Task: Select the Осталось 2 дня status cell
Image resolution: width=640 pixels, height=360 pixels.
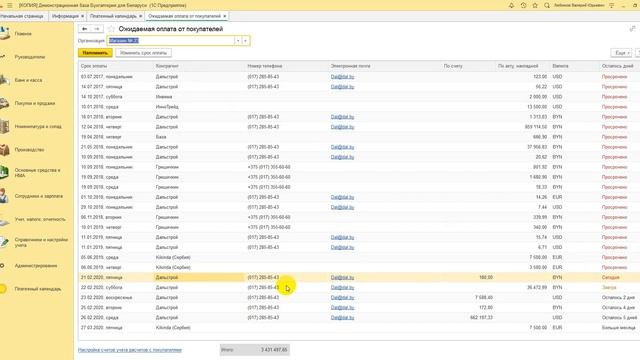Action: click(620, 298)
